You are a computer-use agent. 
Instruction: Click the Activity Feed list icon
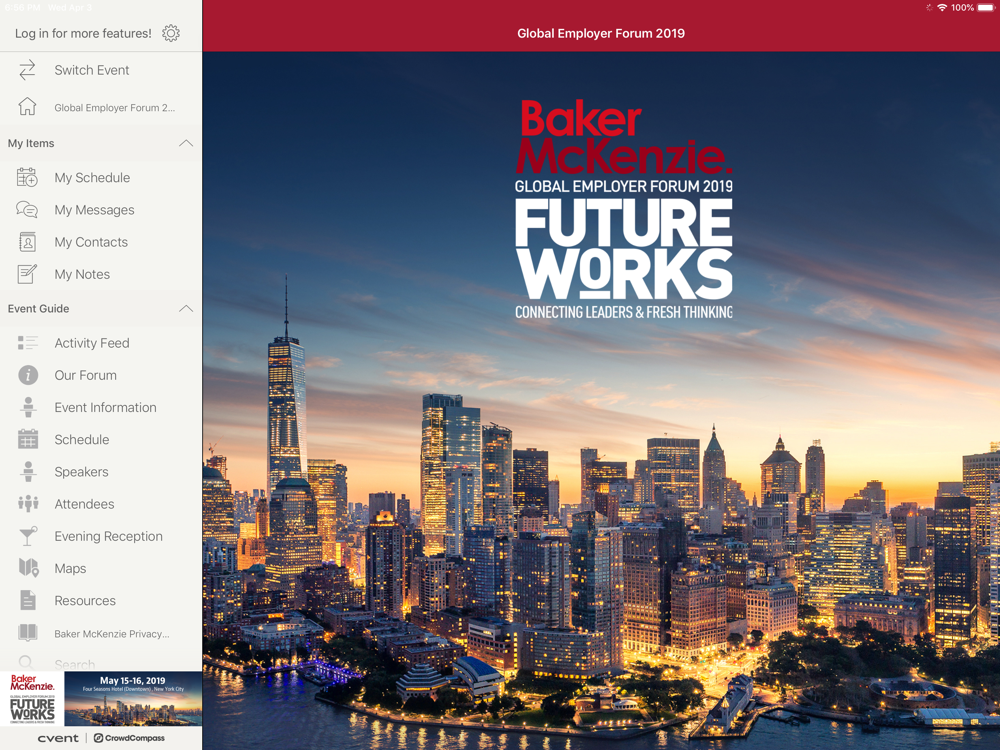pos(27,343)
